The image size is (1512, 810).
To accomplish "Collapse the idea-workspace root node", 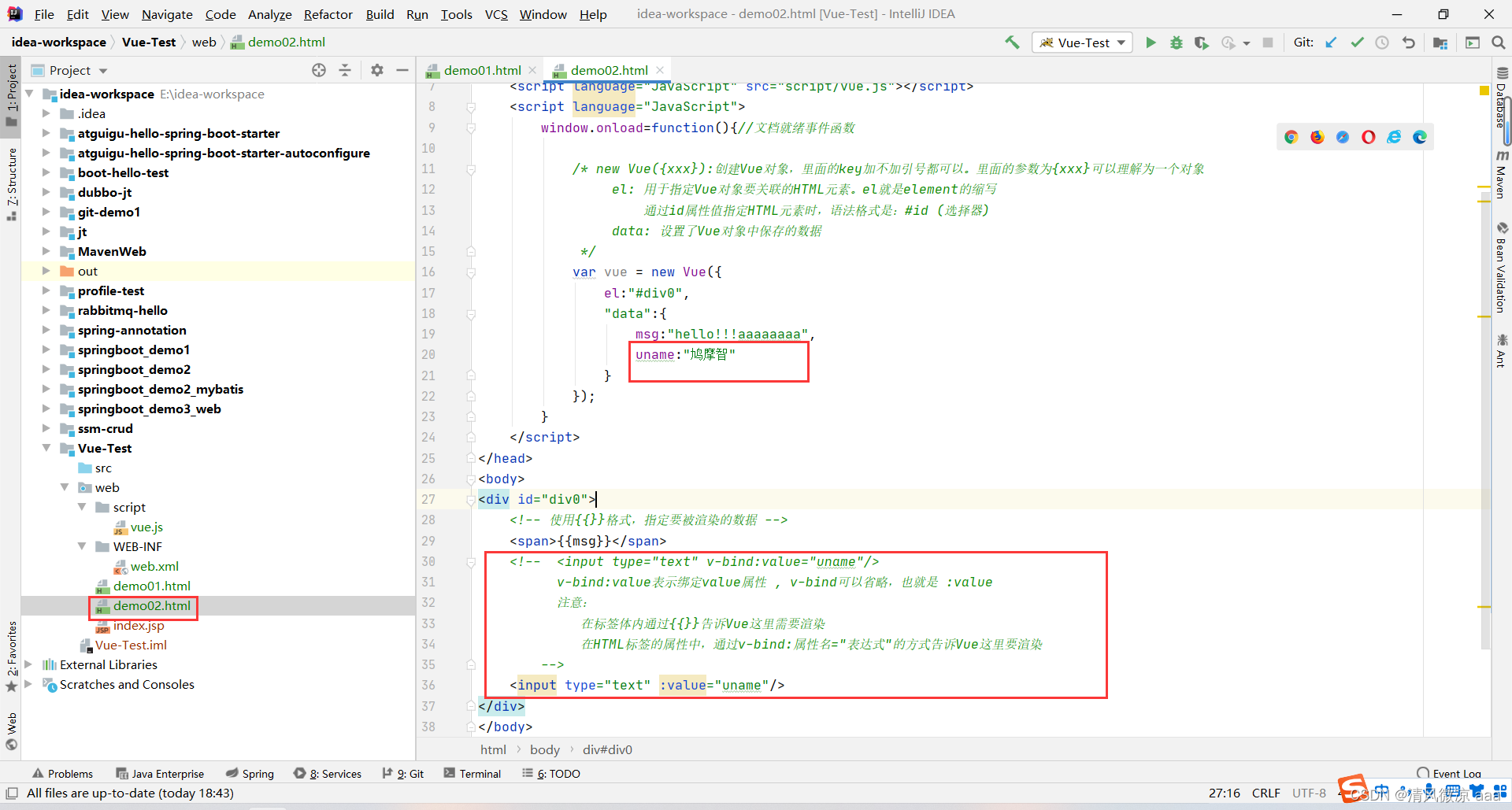I will (x=30, y=94).
